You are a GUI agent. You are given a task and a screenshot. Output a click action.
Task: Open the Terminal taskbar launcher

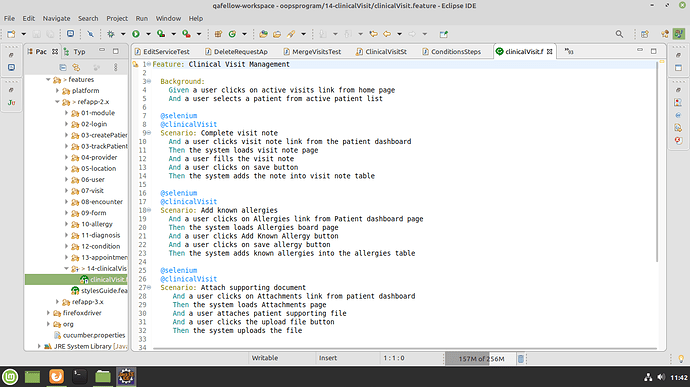click(x=79, y=376)
